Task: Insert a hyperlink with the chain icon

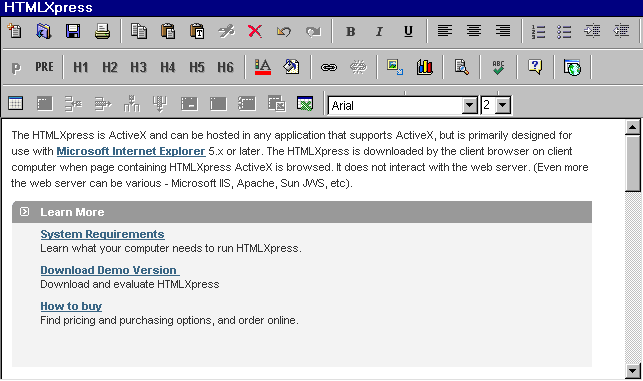Action: click(x=328, y=67)
